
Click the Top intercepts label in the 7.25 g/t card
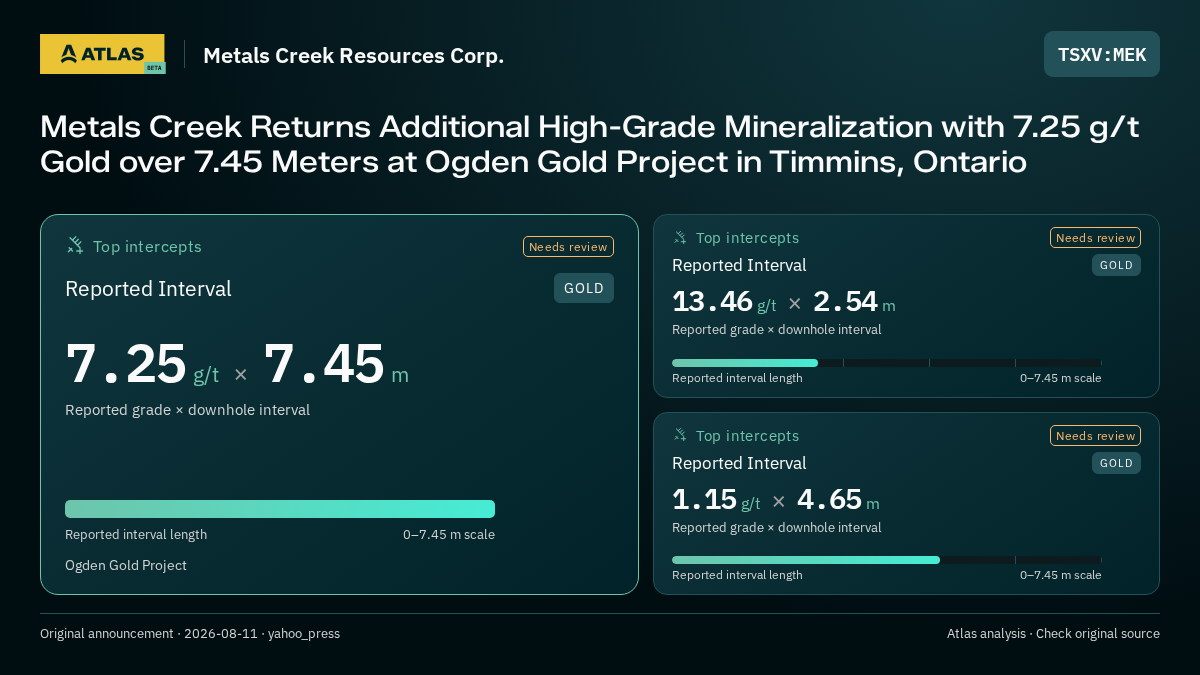(x=147, y=247)
